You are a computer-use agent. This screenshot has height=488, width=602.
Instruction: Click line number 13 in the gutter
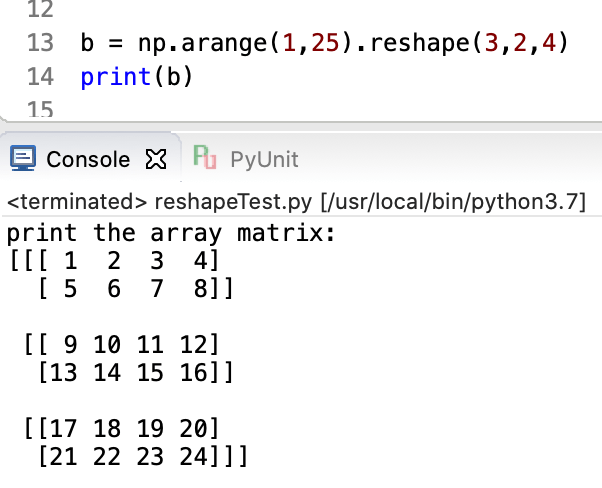[x=40, y=44]
